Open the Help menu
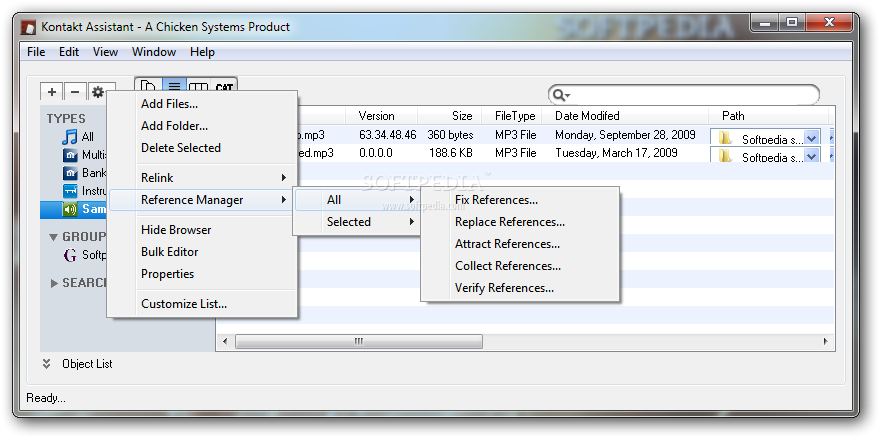This screenshot has width=880, height=438. click(x=202, y=52)
